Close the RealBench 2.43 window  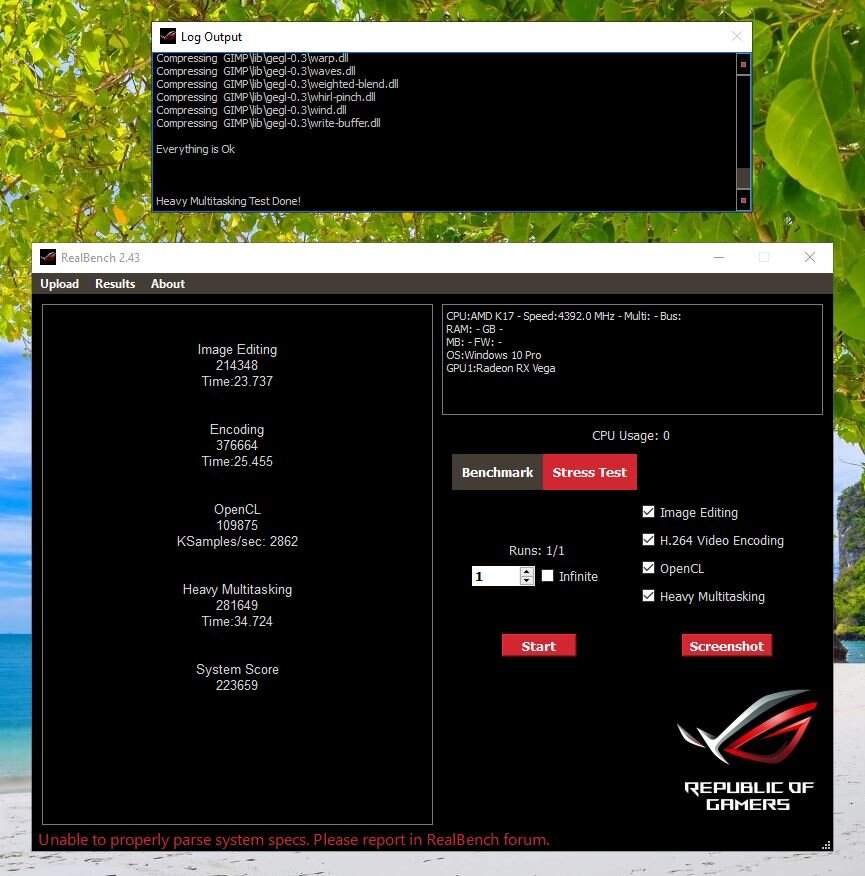click(x=810, y=257)
